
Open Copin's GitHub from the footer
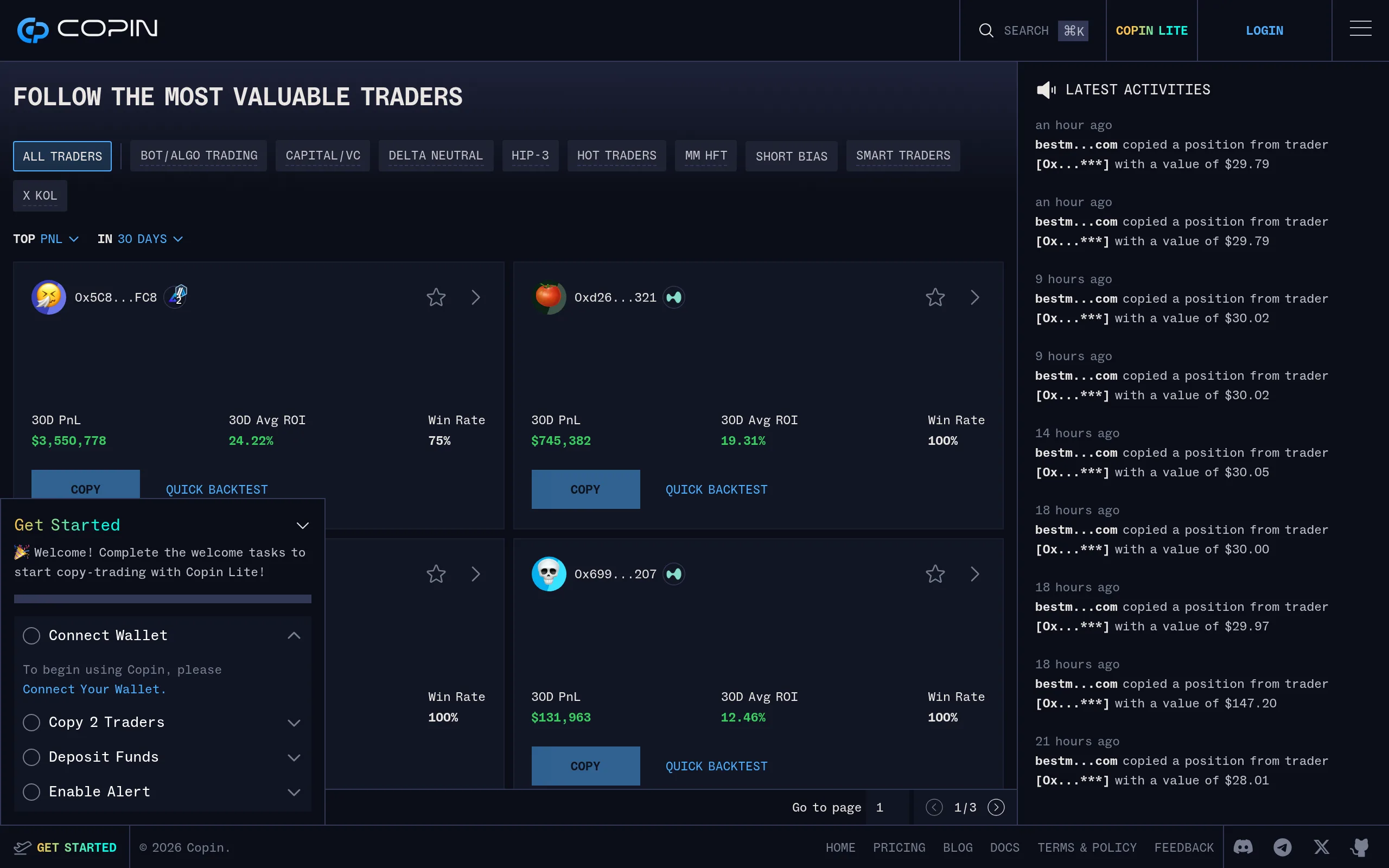pos(1361,847)
